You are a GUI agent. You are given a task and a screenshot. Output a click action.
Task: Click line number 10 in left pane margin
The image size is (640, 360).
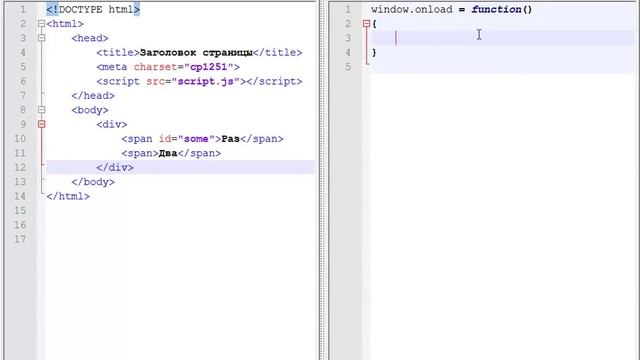pyautogui.click(x=20, y=139)
